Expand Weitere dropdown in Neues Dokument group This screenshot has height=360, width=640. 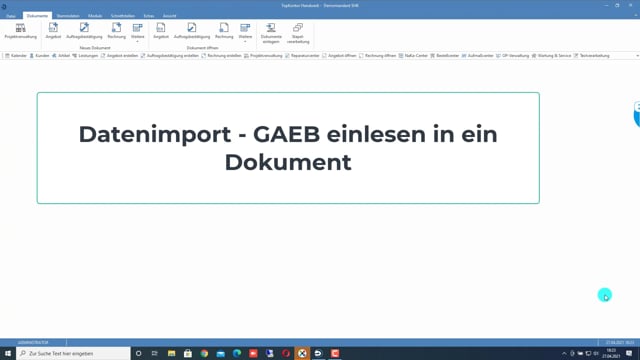point(138,33)
